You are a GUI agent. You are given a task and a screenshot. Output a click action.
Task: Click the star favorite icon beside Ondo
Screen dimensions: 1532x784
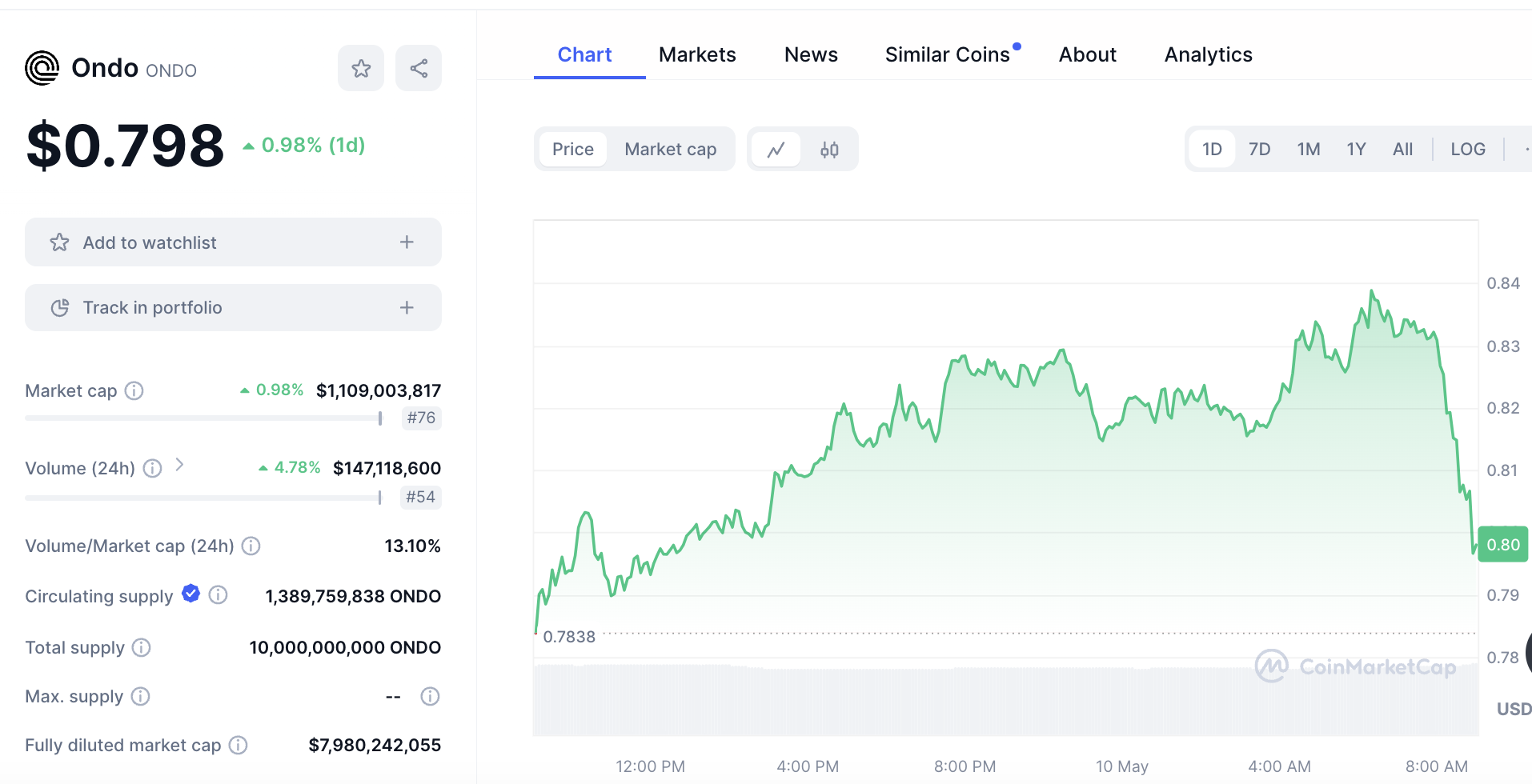(x=361, y=69)
